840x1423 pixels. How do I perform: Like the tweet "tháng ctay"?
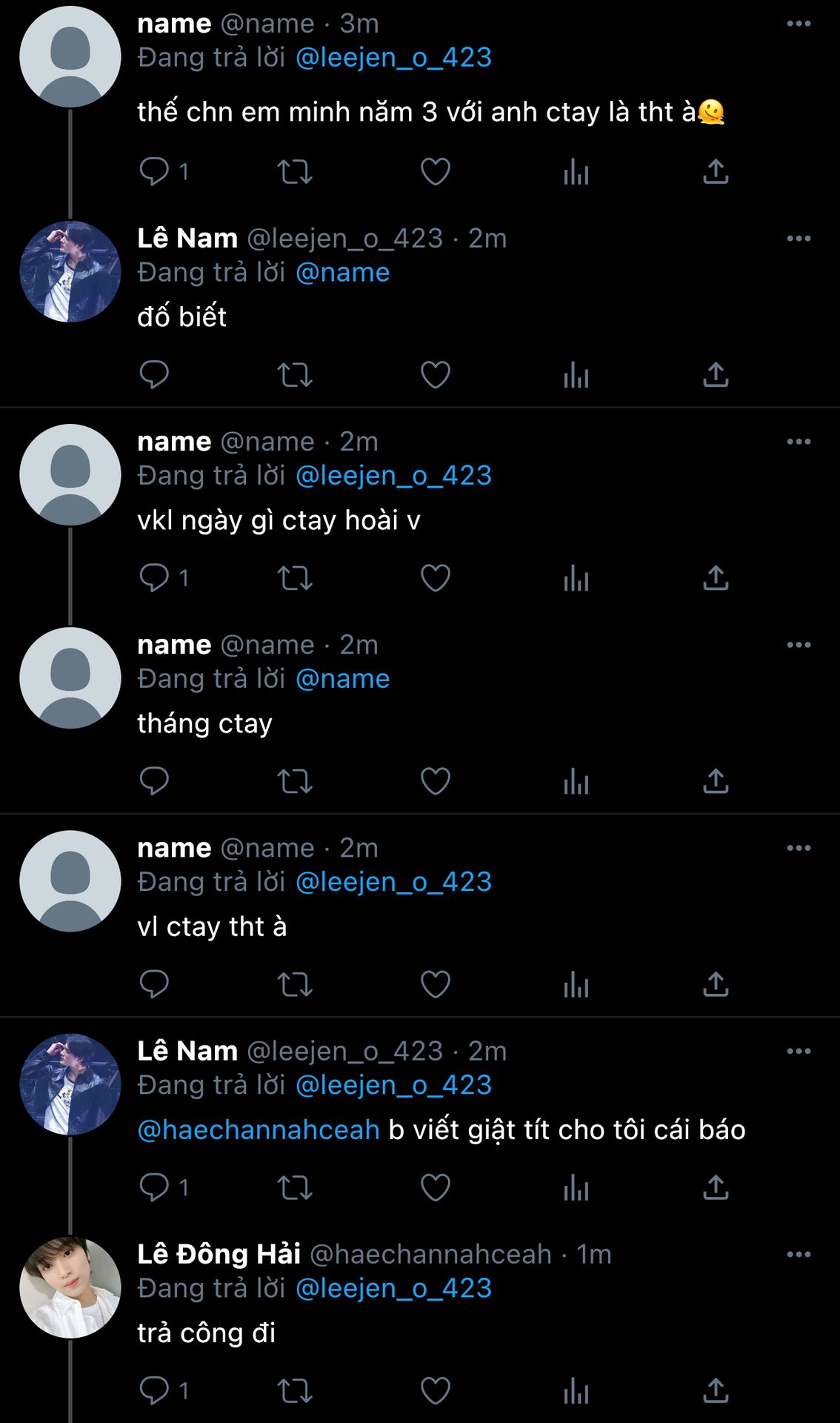tap(435, 781)
